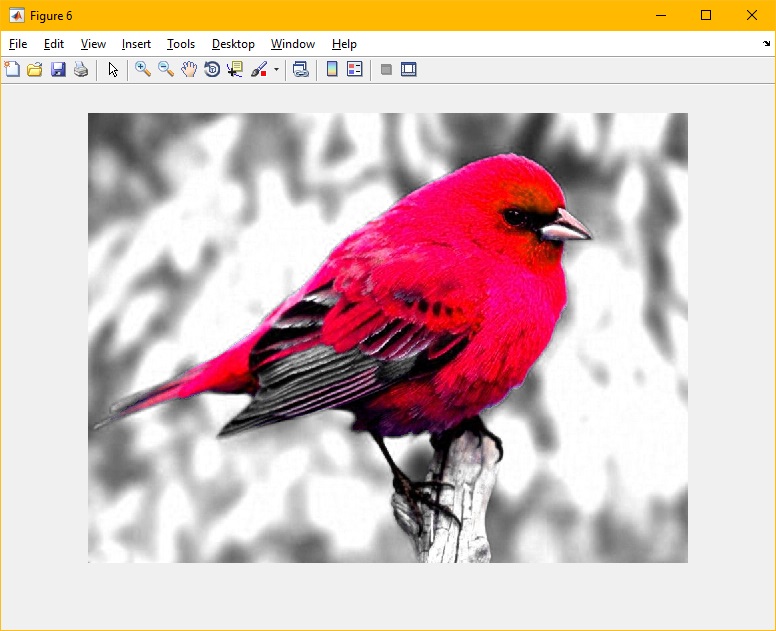Viewport: 776px width, 631px height.
Task: Show Plot Tools and dock figure
Action: pyautogui.click(x=409, y=69)
